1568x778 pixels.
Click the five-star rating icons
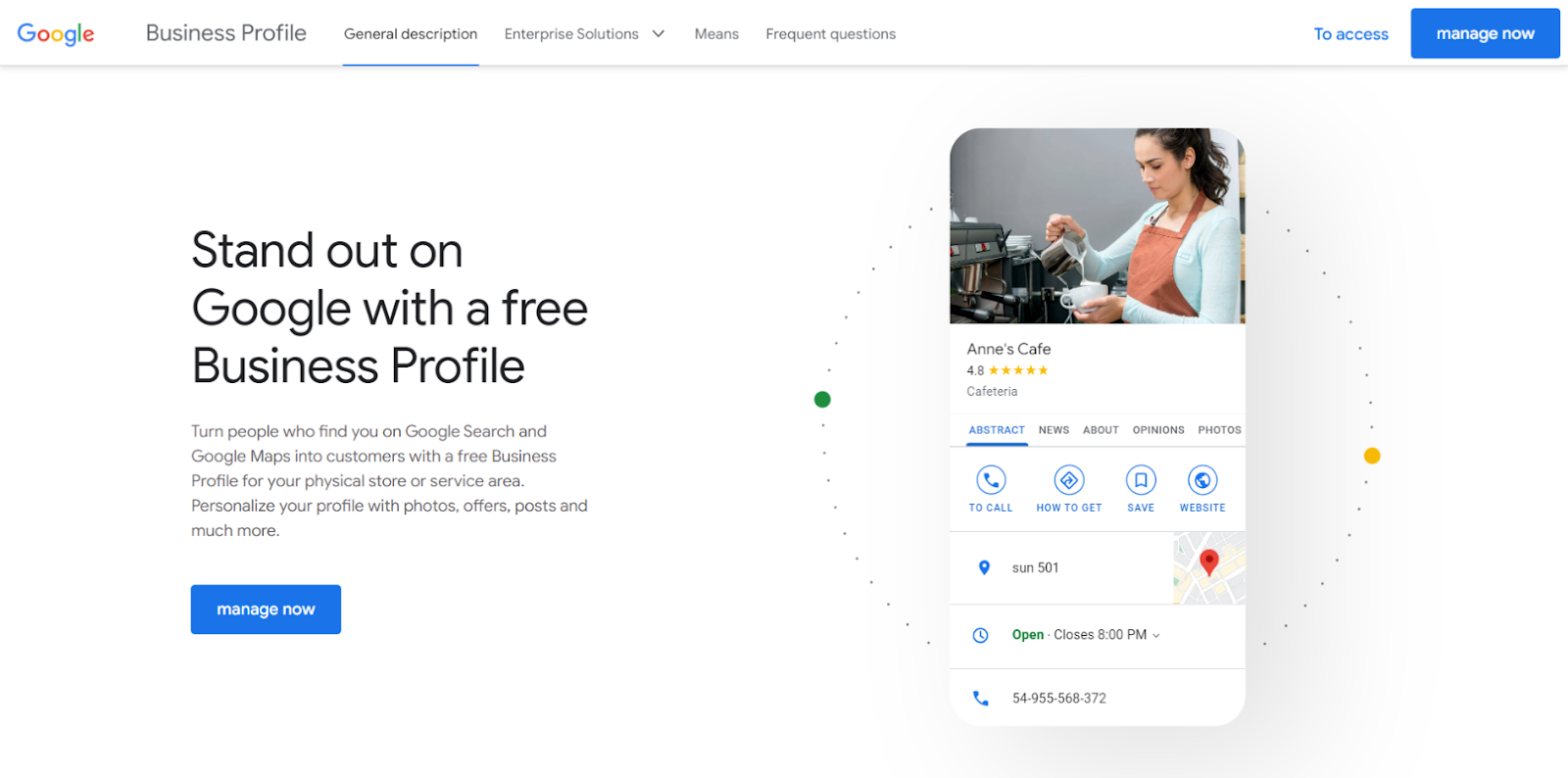[x=1018, y=370]
